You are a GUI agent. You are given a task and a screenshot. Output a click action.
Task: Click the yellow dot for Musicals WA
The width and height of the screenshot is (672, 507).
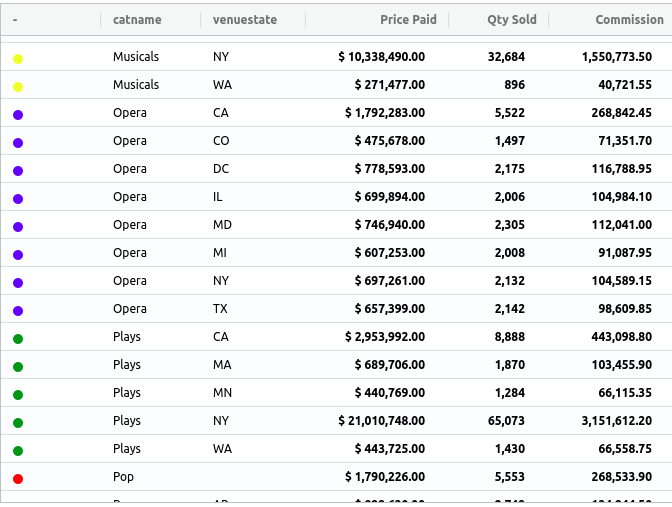(18, 87)
